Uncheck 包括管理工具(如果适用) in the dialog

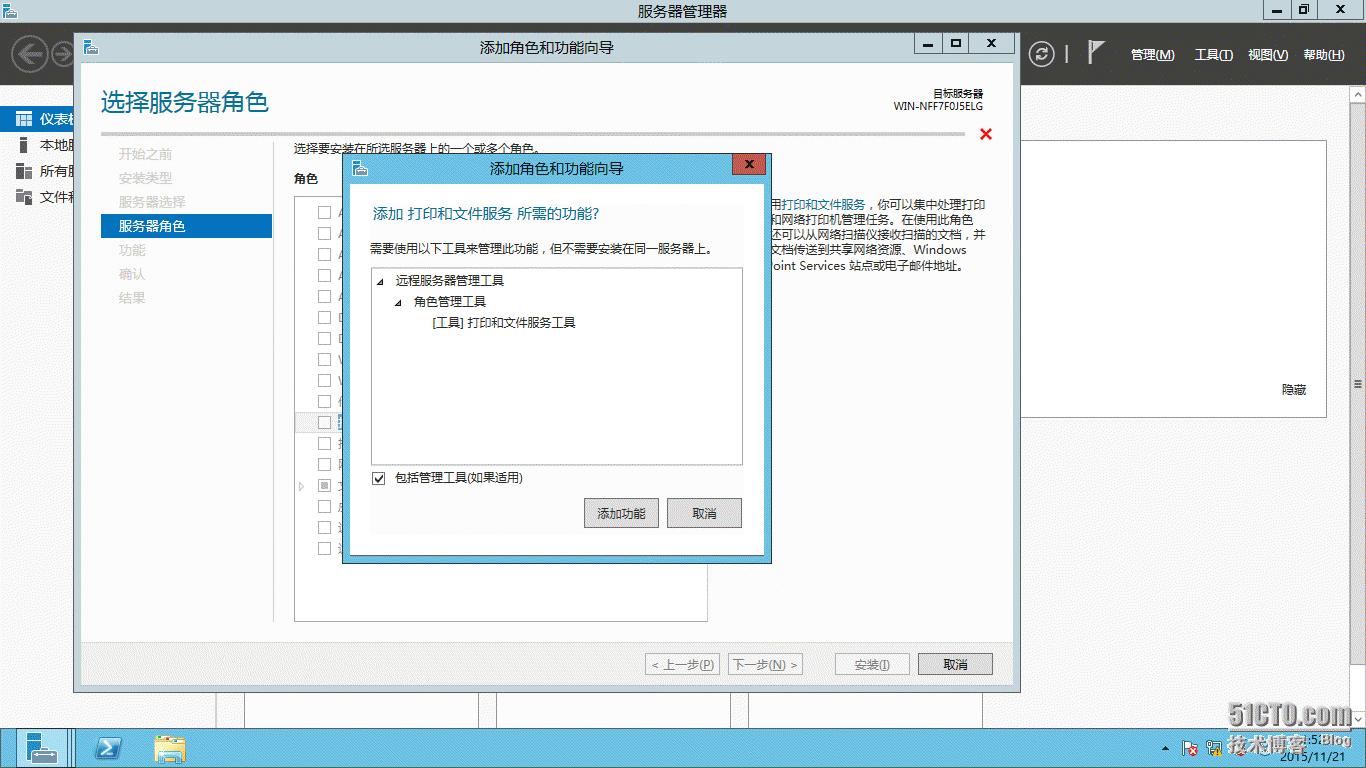378,478
